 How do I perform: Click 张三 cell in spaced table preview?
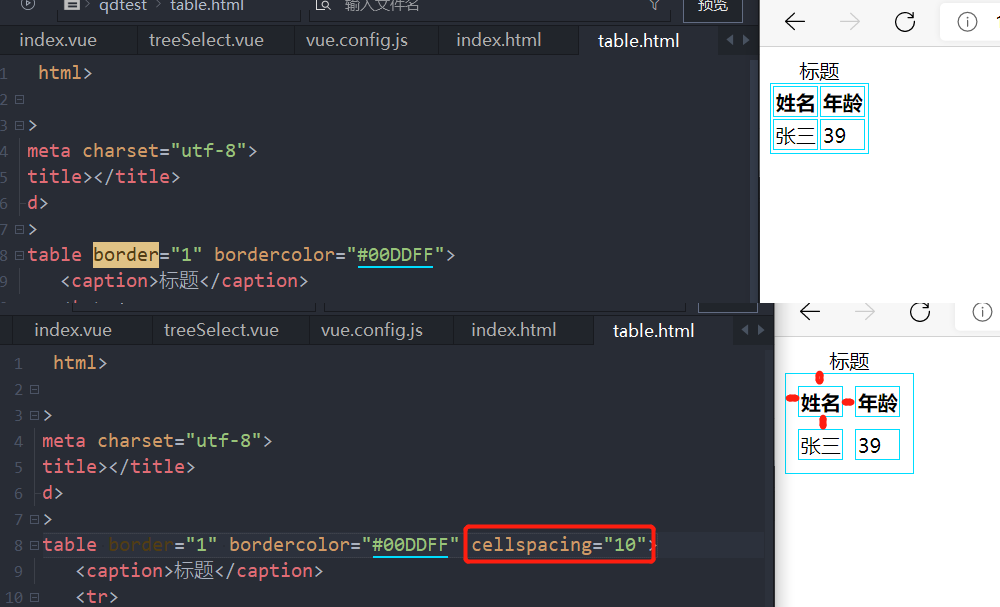point(820,445)
